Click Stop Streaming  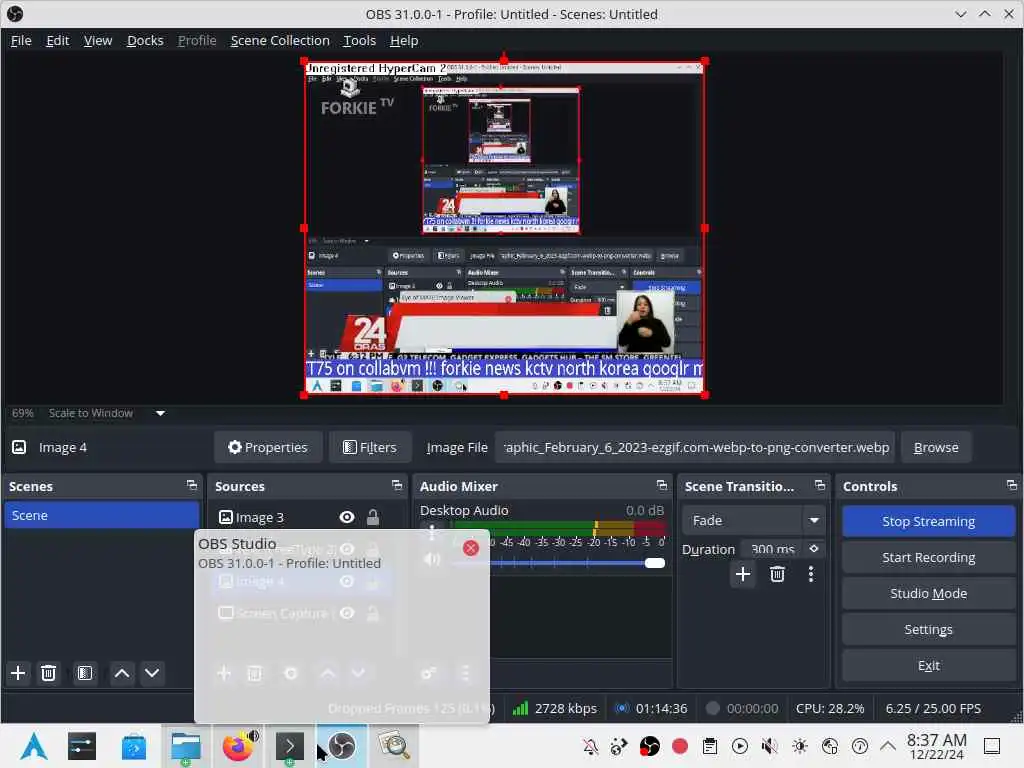928,521
